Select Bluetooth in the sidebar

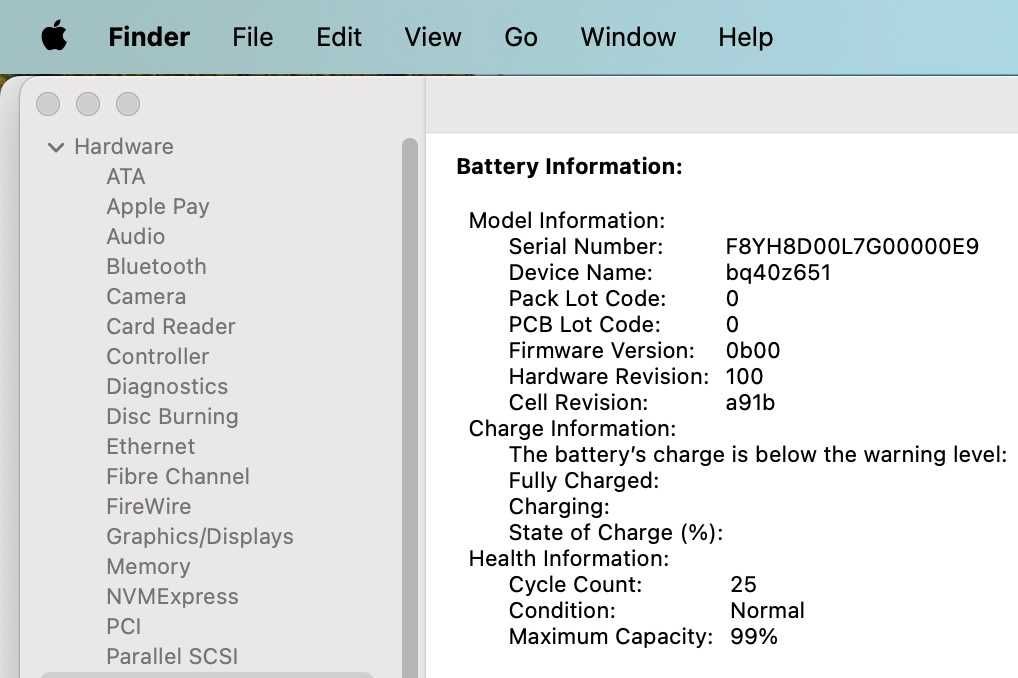point(156,266)
